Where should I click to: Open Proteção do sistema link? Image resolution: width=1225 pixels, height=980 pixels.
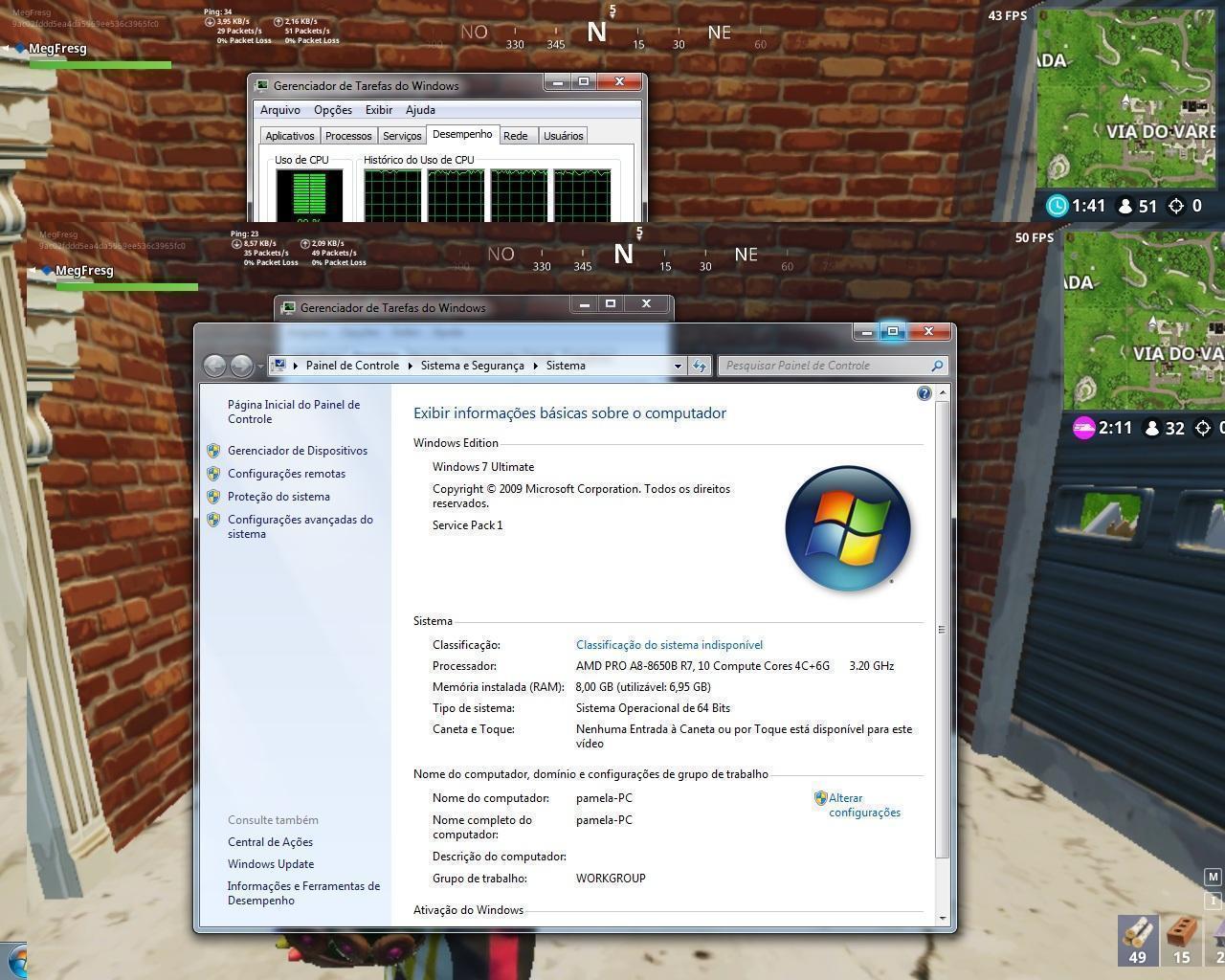[278, 497]
